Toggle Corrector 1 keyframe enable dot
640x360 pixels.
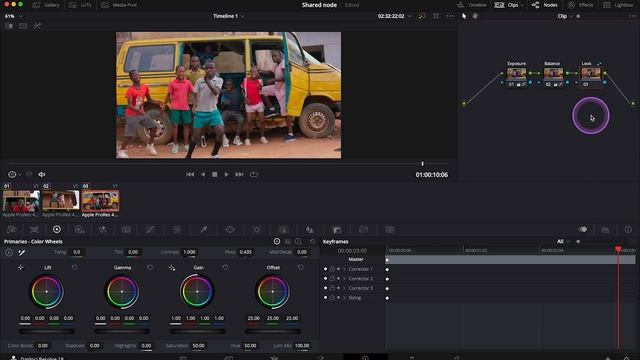point(325,269)
